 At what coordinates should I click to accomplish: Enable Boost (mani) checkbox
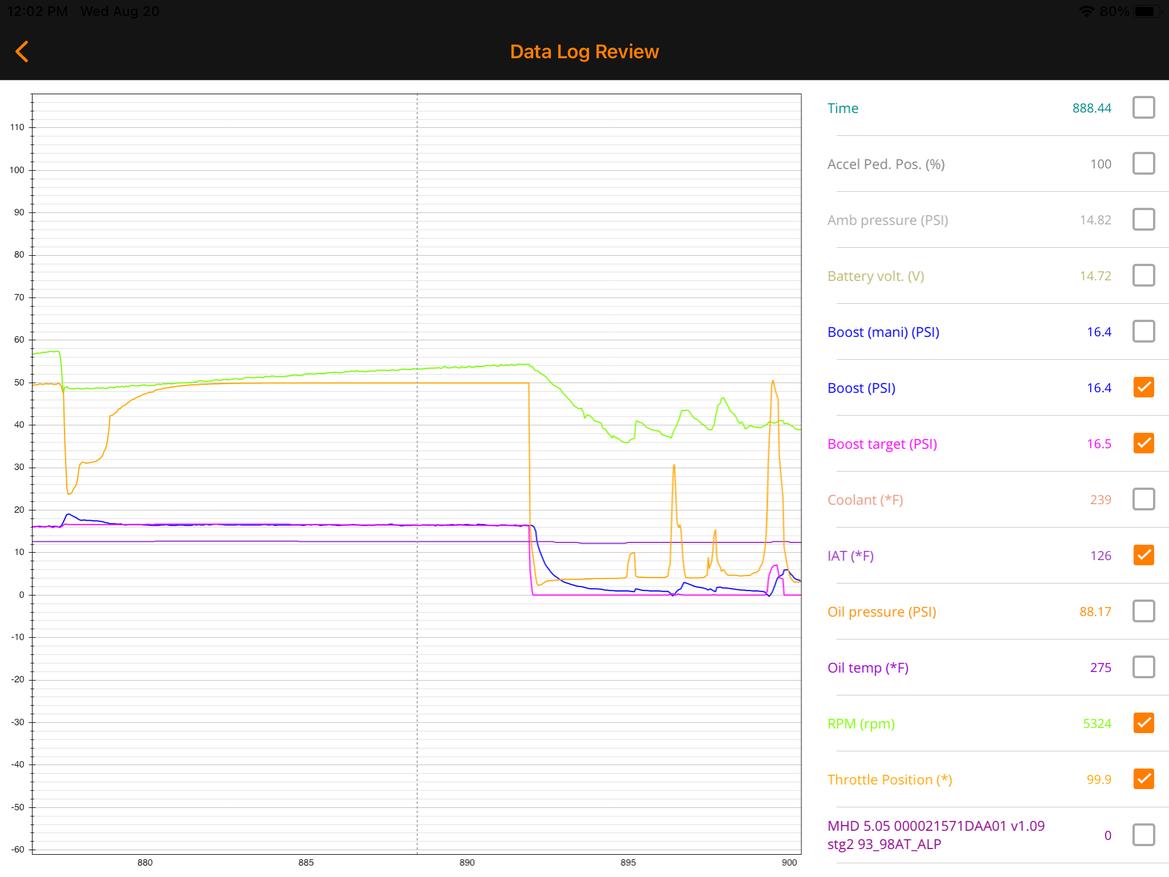click(1143, 332)
